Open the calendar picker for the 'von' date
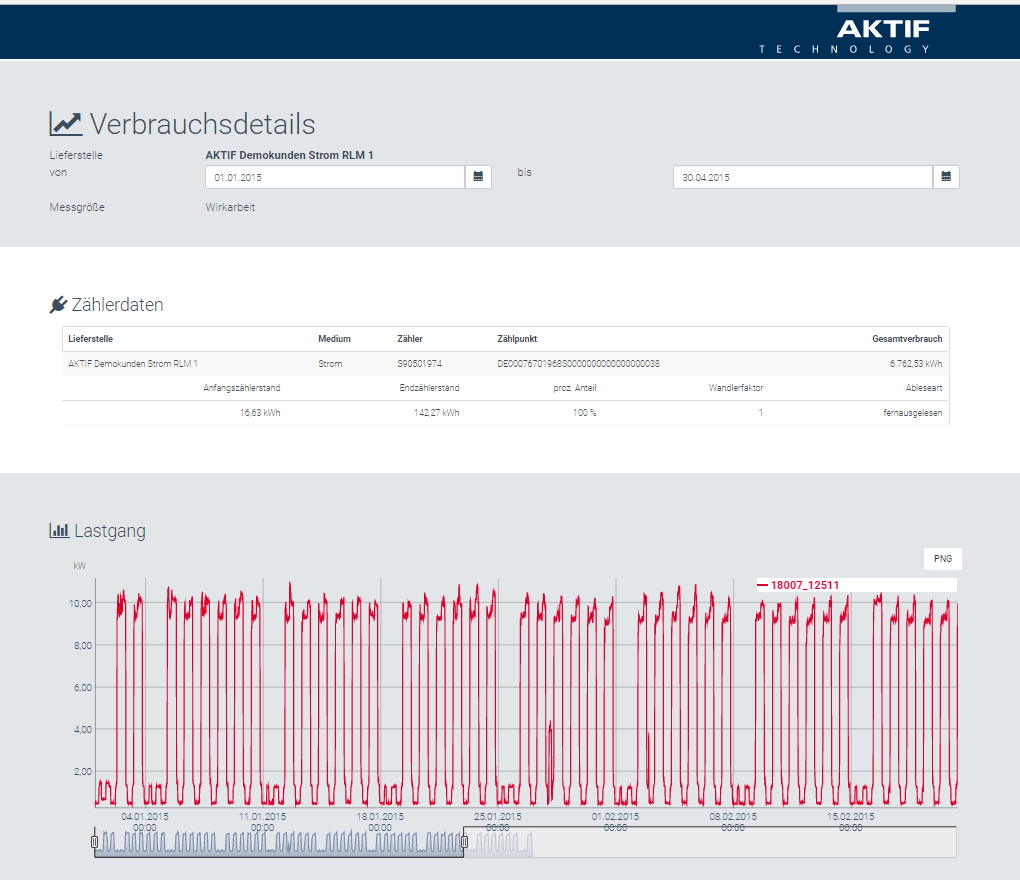 pyautogui.click(x=478, y=177)
